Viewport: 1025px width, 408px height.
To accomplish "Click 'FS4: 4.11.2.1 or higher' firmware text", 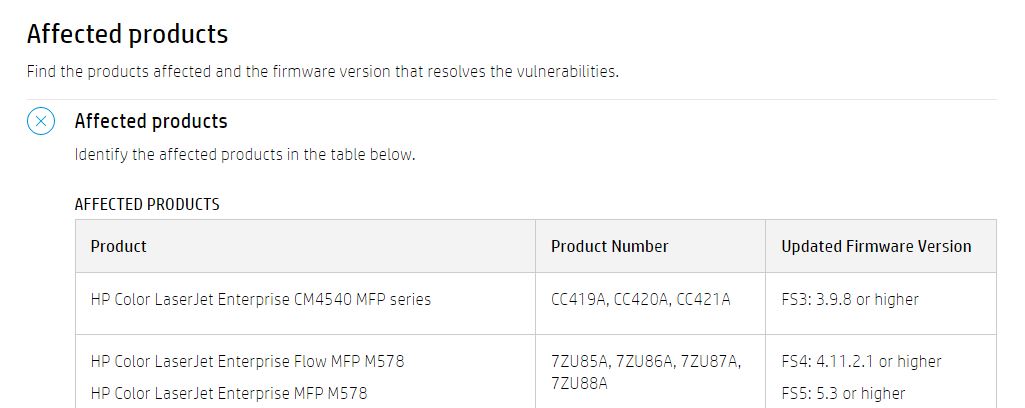I will click(862, 361).
